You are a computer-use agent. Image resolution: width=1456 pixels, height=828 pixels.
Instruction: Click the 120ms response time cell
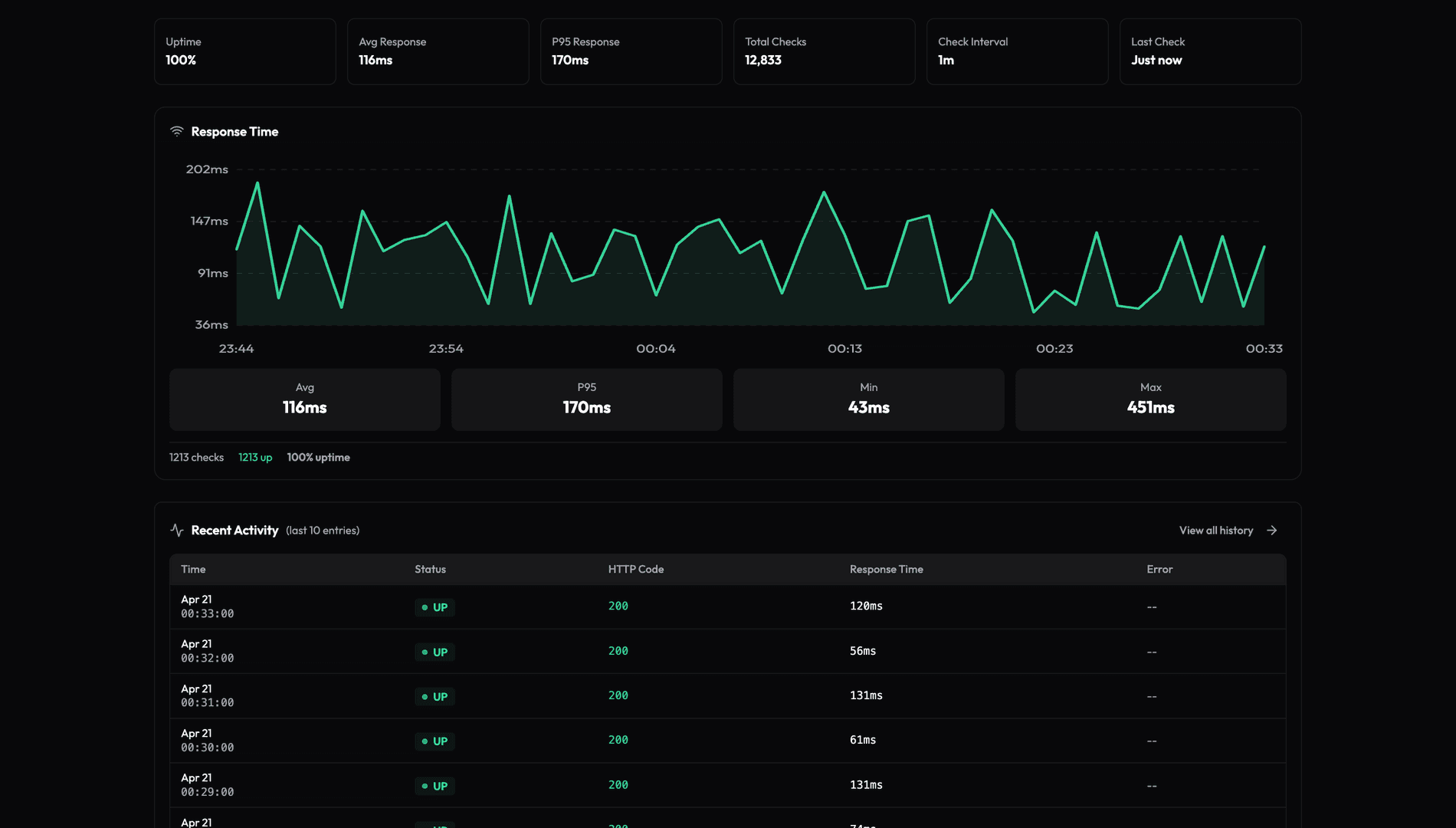[x=866, y=606]
